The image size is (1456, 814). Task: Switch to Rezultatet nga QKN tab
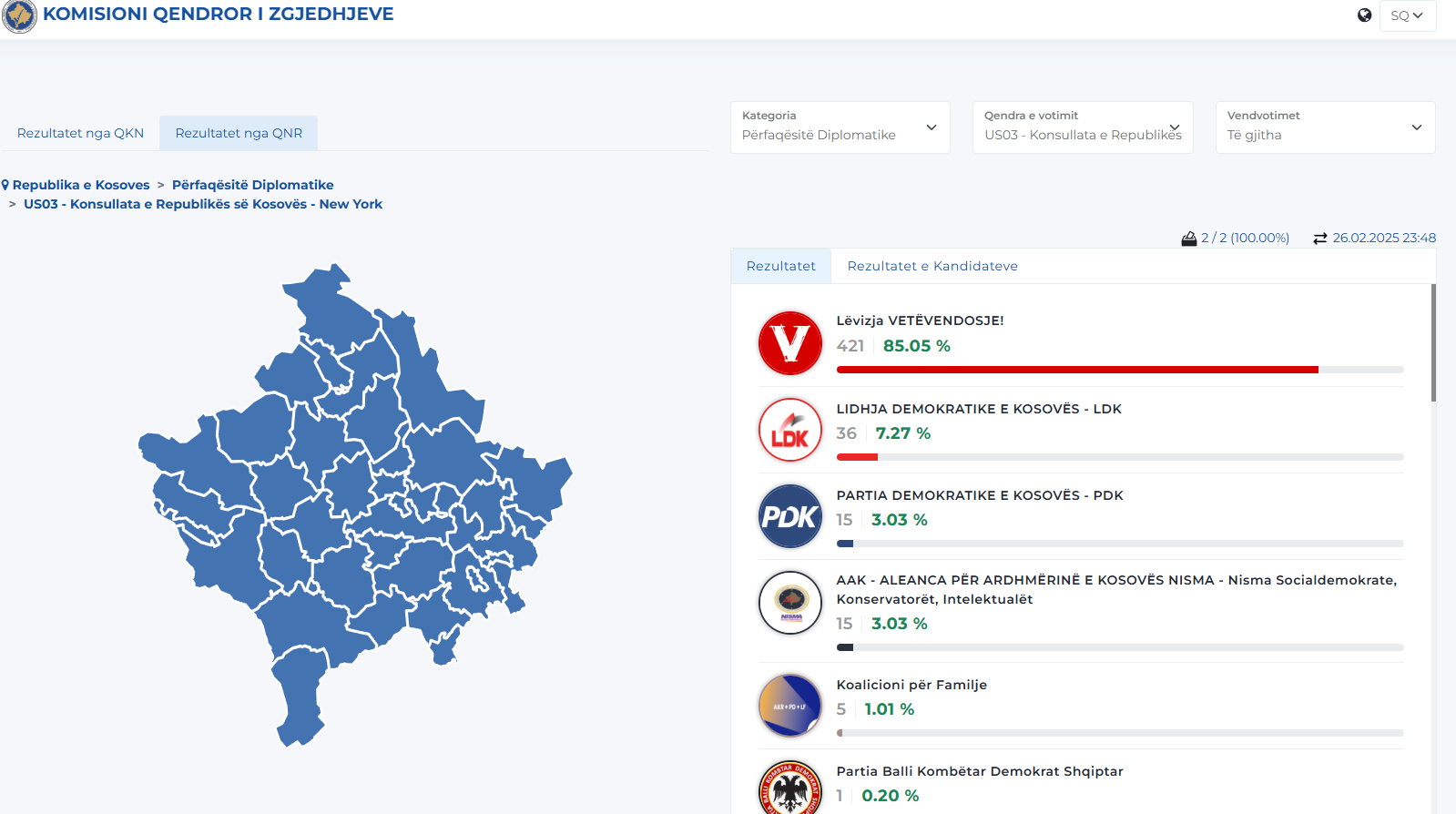click(80, 133)
